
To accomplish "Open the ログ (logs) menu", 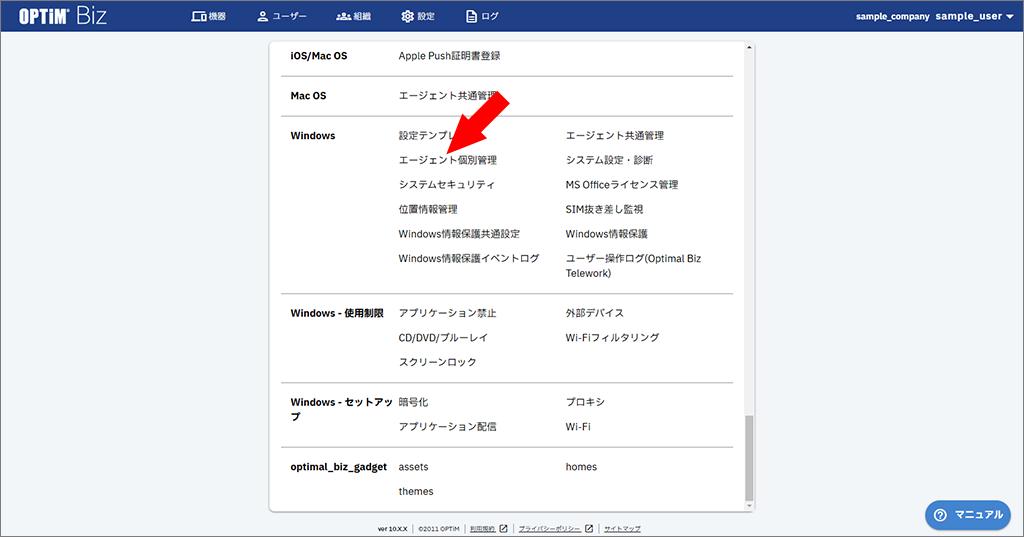I will click(482, 16).
